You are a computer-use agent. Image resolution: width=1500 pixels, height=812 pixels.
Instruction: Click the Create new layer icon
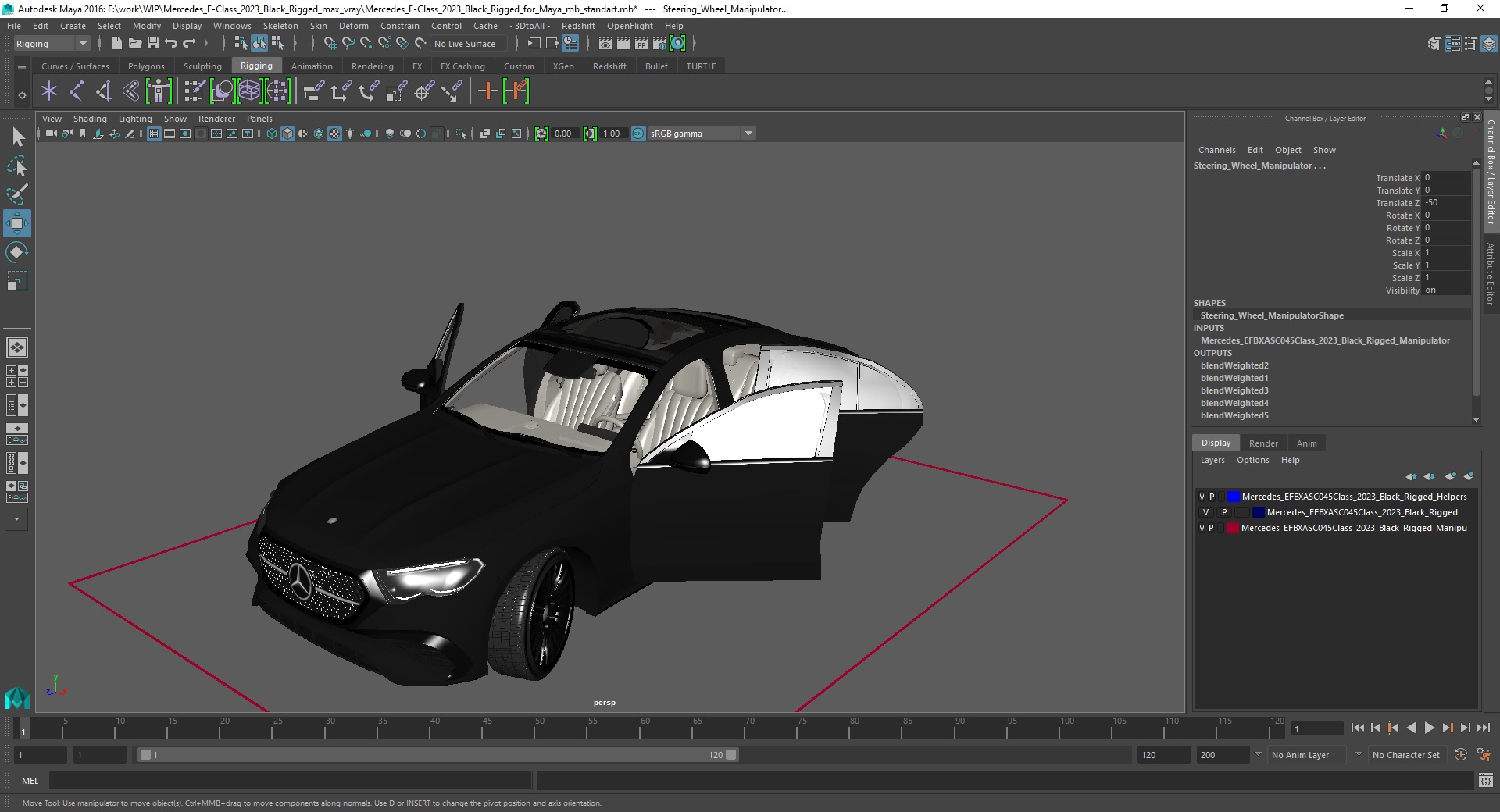coord(1450,476)
